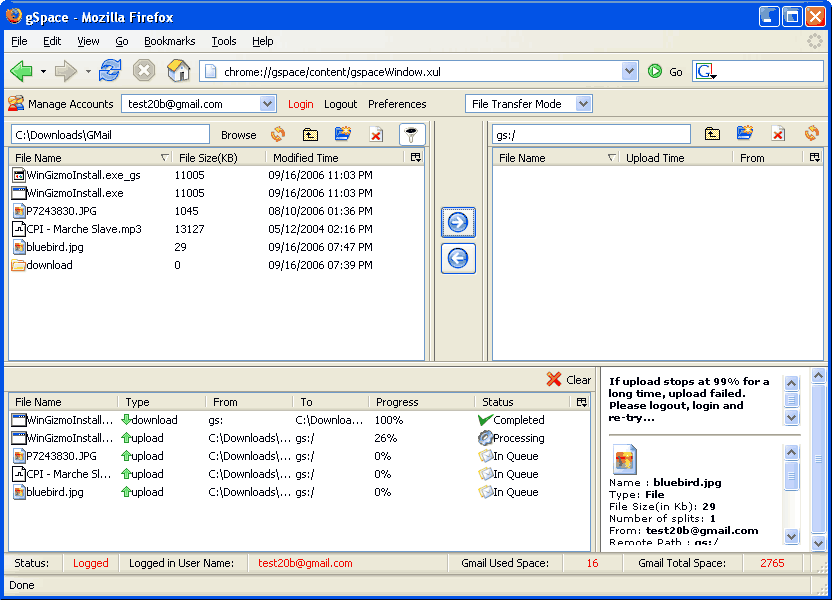This screenshot has height=600, width=832.
Task: Toggle the local file filter funnel
Action: [x=412, y=134]
